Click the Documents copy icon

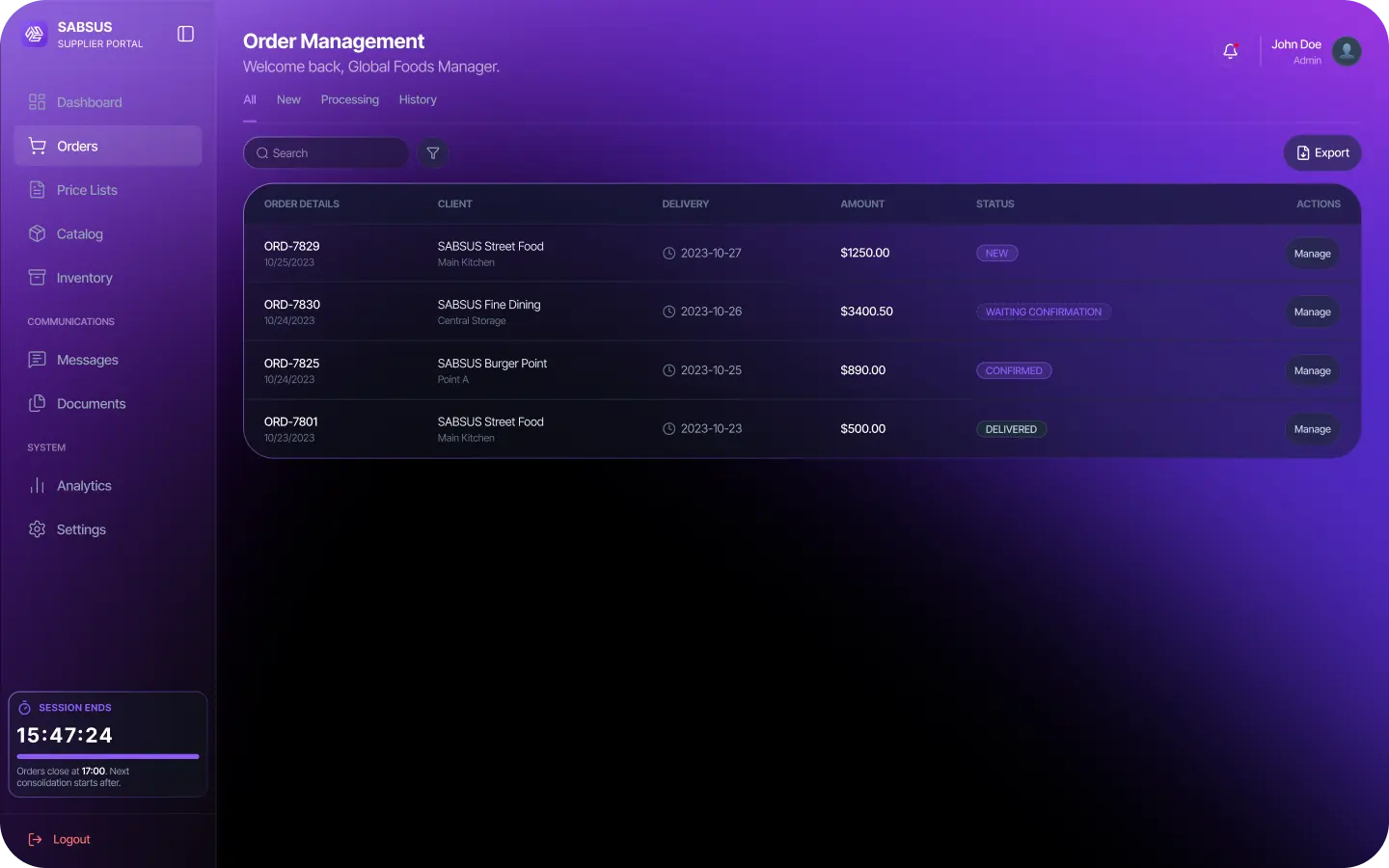[x=38, y=403]
